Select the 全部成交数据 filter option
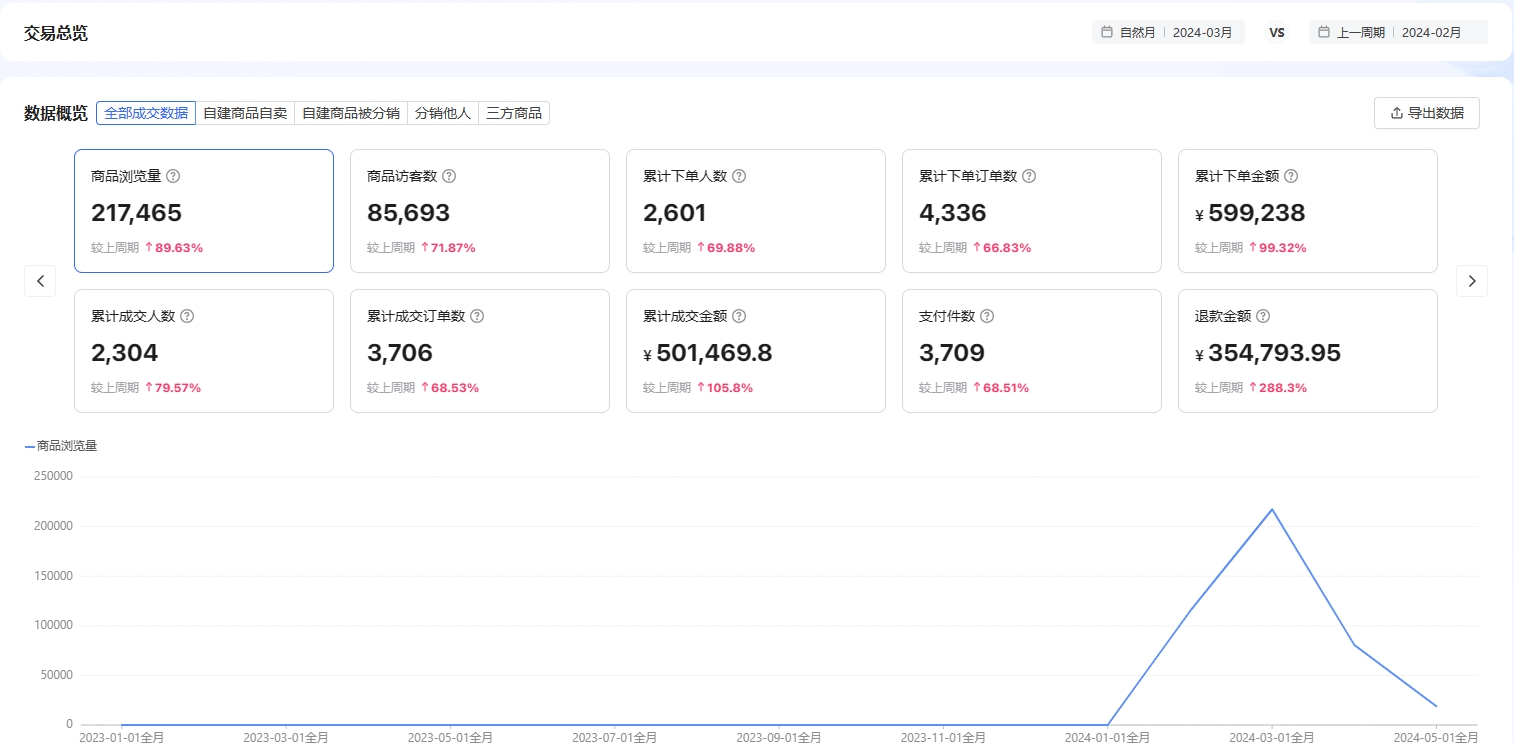1514x743 pixels. click(x=146, y=113)
